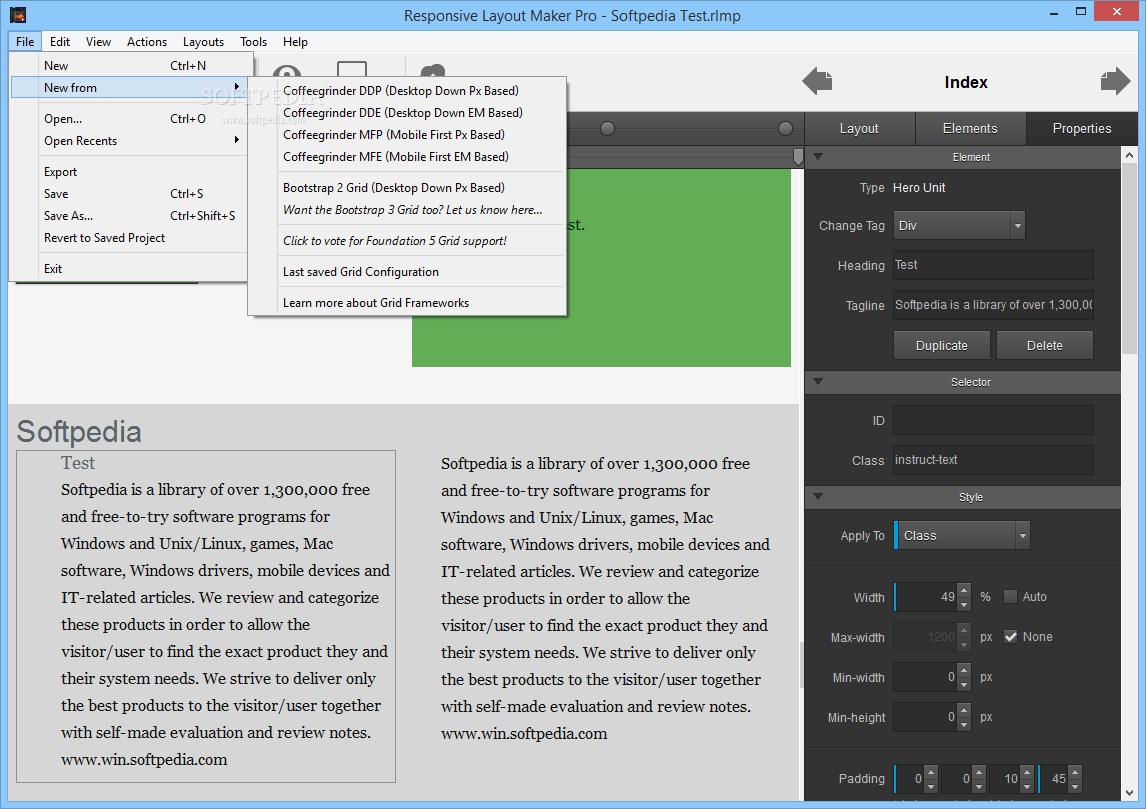Decrease the Padding value showing 45
The image size is (1146, 809).
pos(1074,786)
